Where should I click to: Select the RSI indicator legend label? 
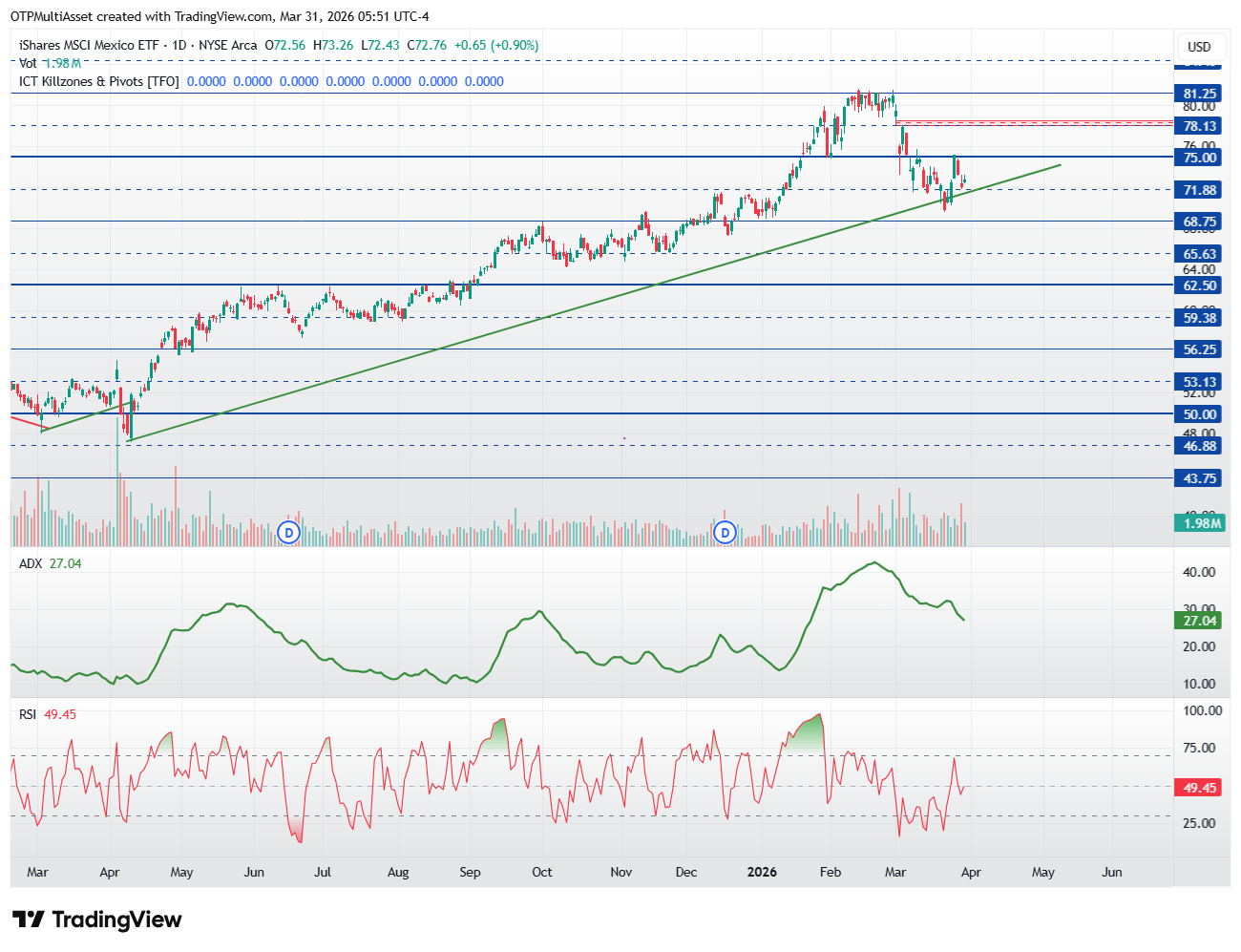click(28, 714)
